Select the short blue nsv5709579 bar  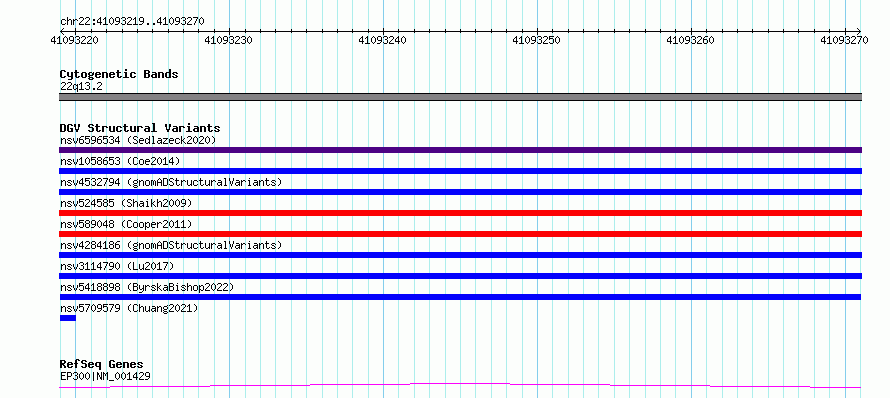[68, 318]
